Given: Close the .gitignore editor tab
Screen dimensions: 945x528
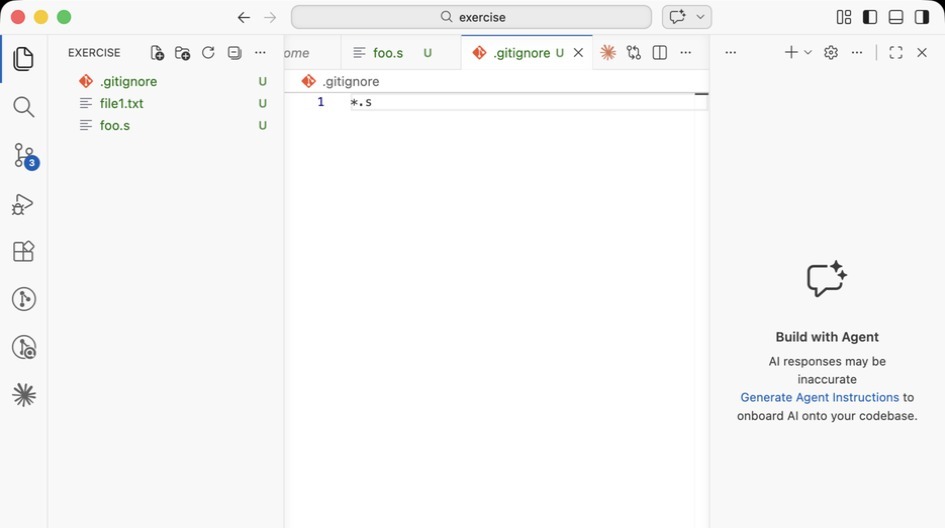Looking at the screenshot, I should (x=578, y=53).
